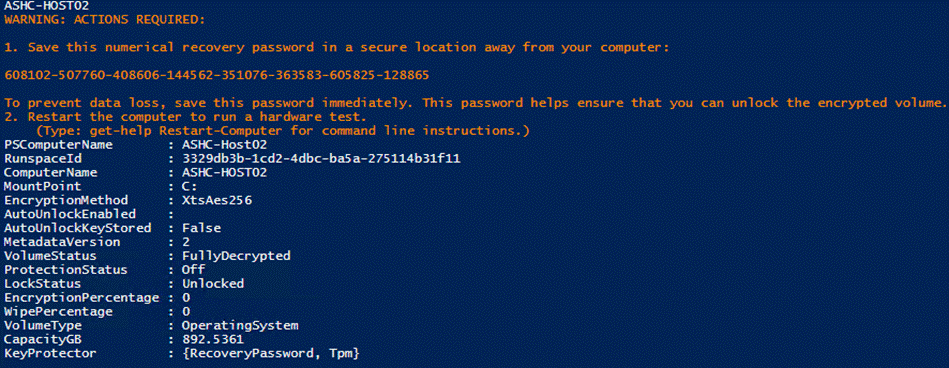Click the numerical recovery password line
This screenshot has width=949, height=368.
(217, 75)
